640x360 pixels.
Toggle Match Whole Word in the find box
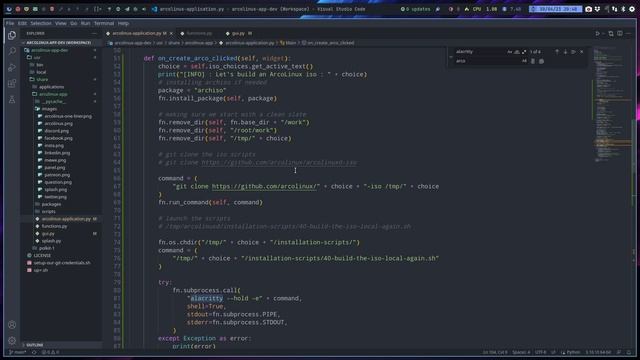(x=517, y=52)
